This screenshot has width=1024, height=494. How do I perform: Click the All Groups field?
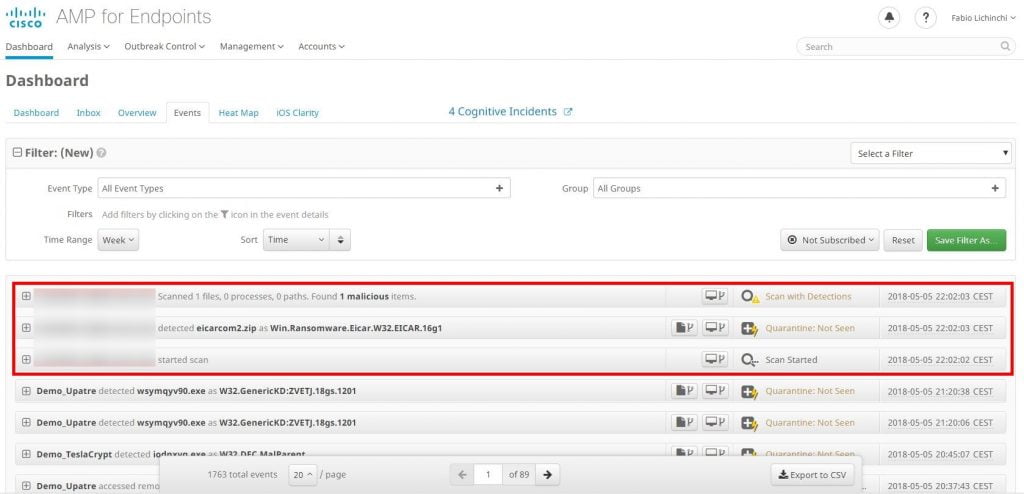coord(799,188)
